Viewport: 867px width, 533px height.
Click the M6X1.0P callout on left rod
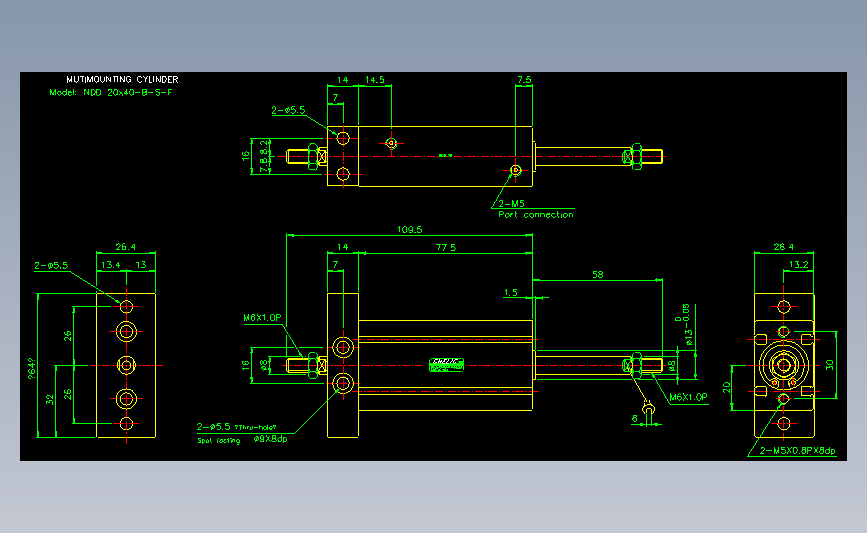tap(262, 318)
